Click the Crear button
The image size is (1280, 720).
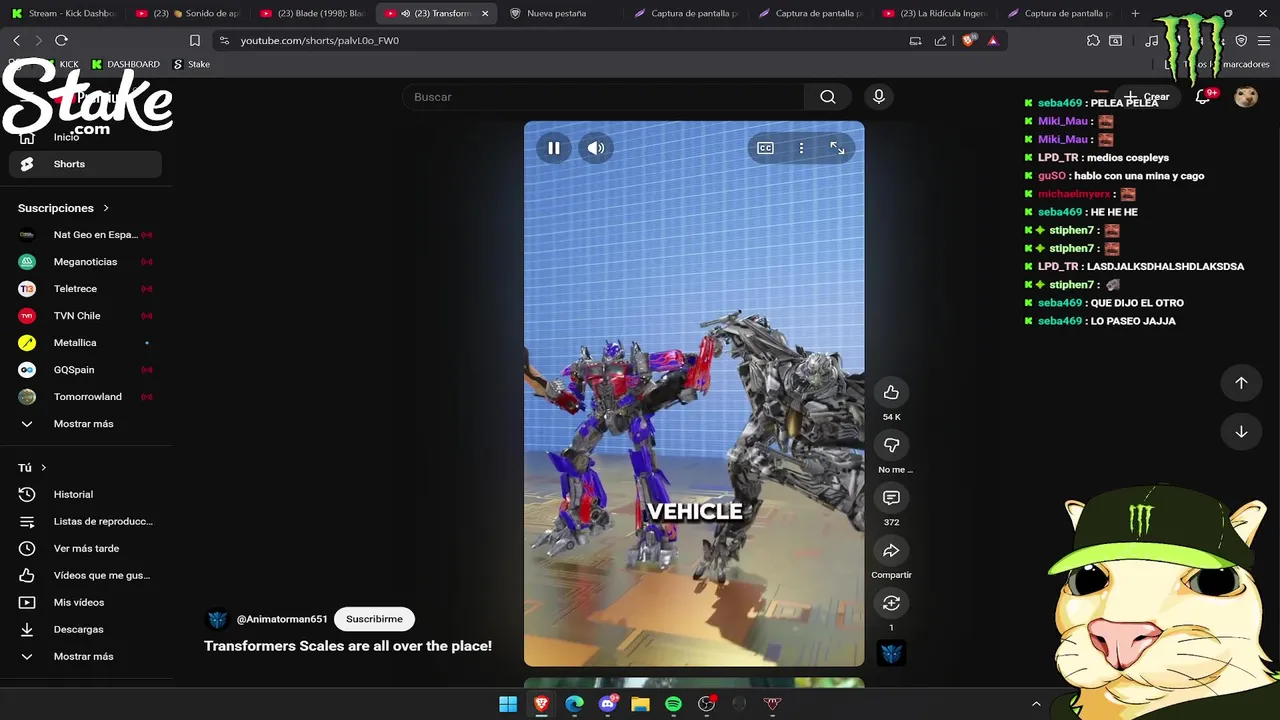(1147, 97)
